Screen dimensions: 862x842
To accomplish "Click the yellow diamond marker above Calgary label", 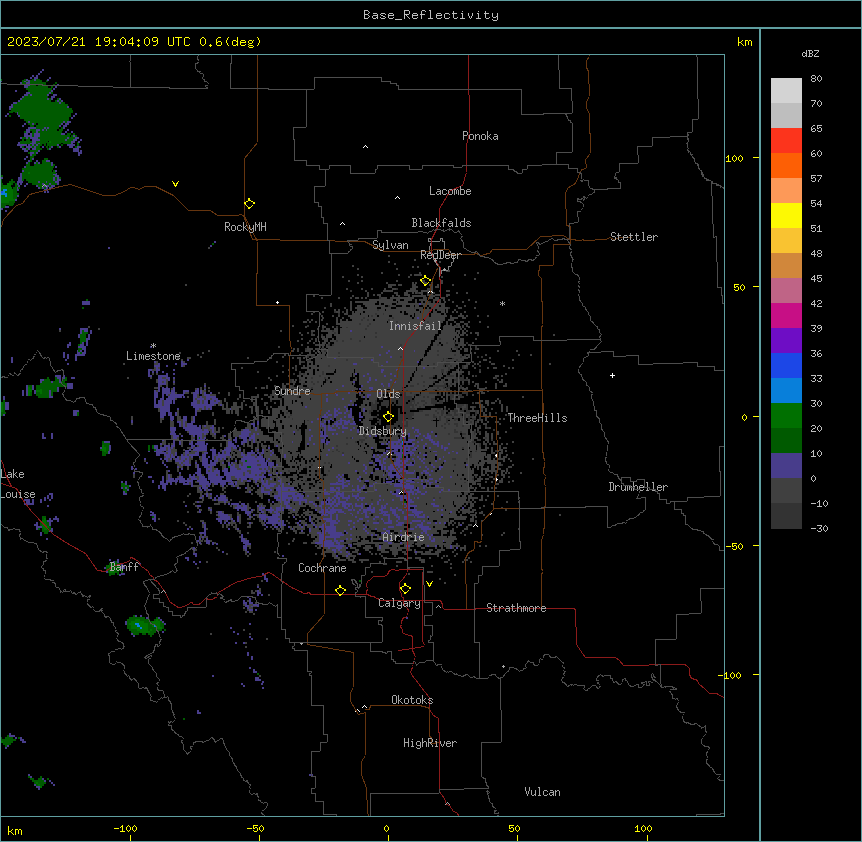I will click(x=405, y=589).
